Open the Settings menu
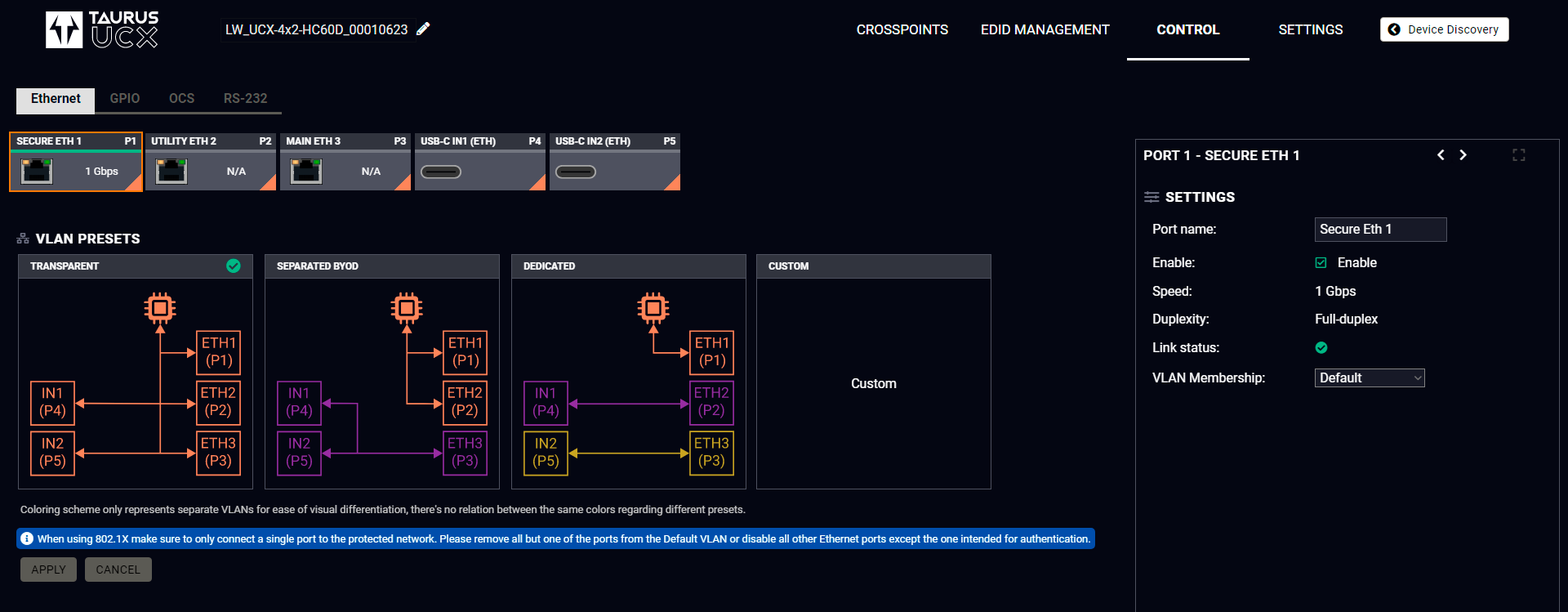Screen dimensions: 1568x612 coord(1311,29)
